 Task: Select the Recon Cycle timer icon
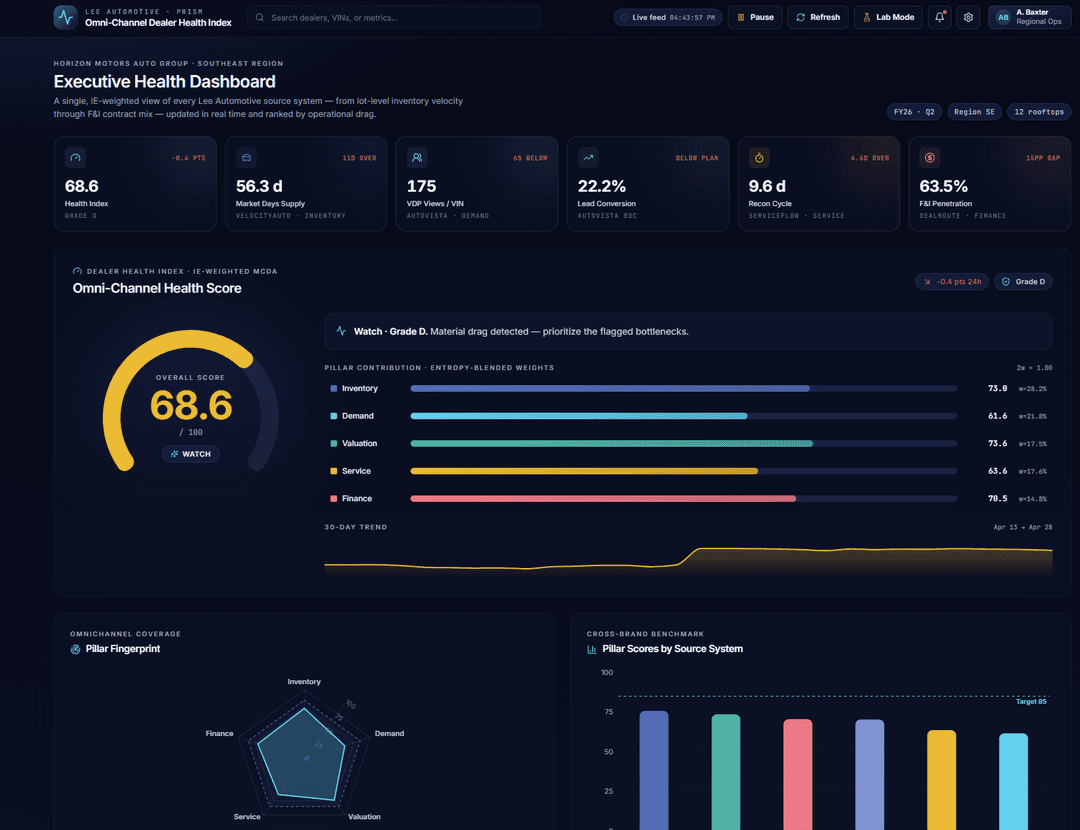click(759, 157)
